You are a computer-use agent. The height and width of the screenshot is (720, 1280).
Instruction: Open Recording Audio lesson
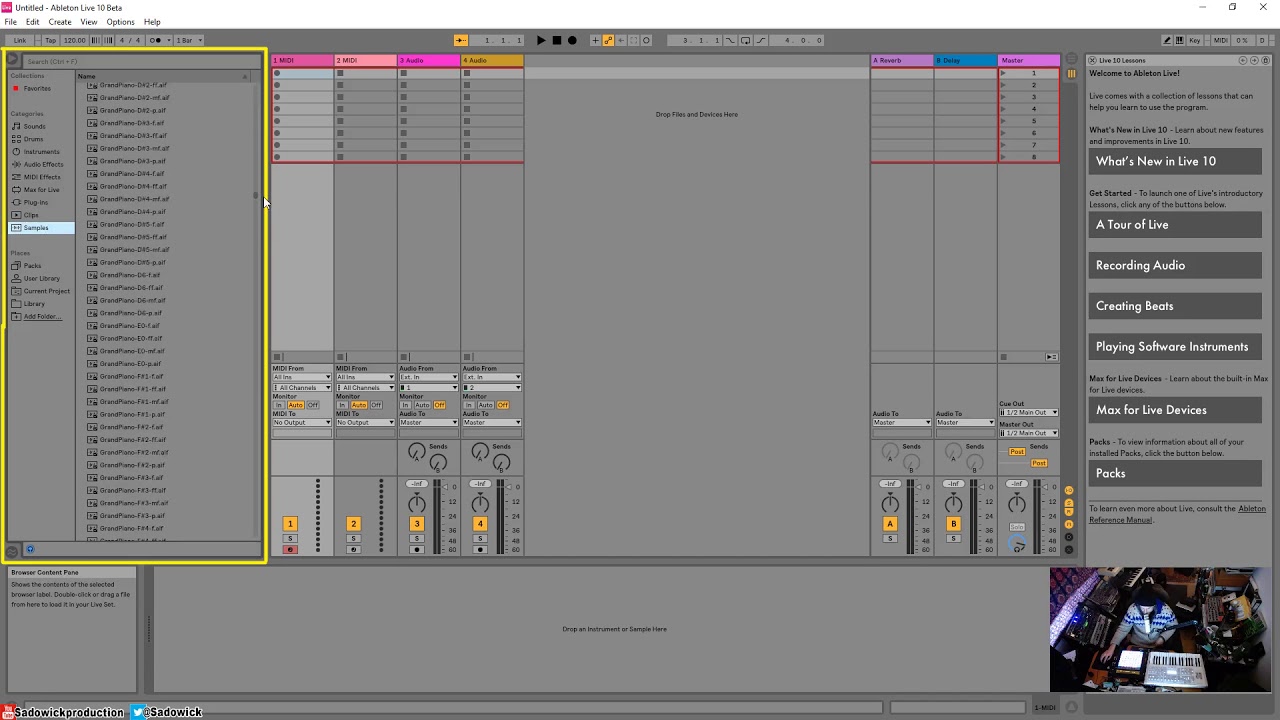click(1175, 265)
